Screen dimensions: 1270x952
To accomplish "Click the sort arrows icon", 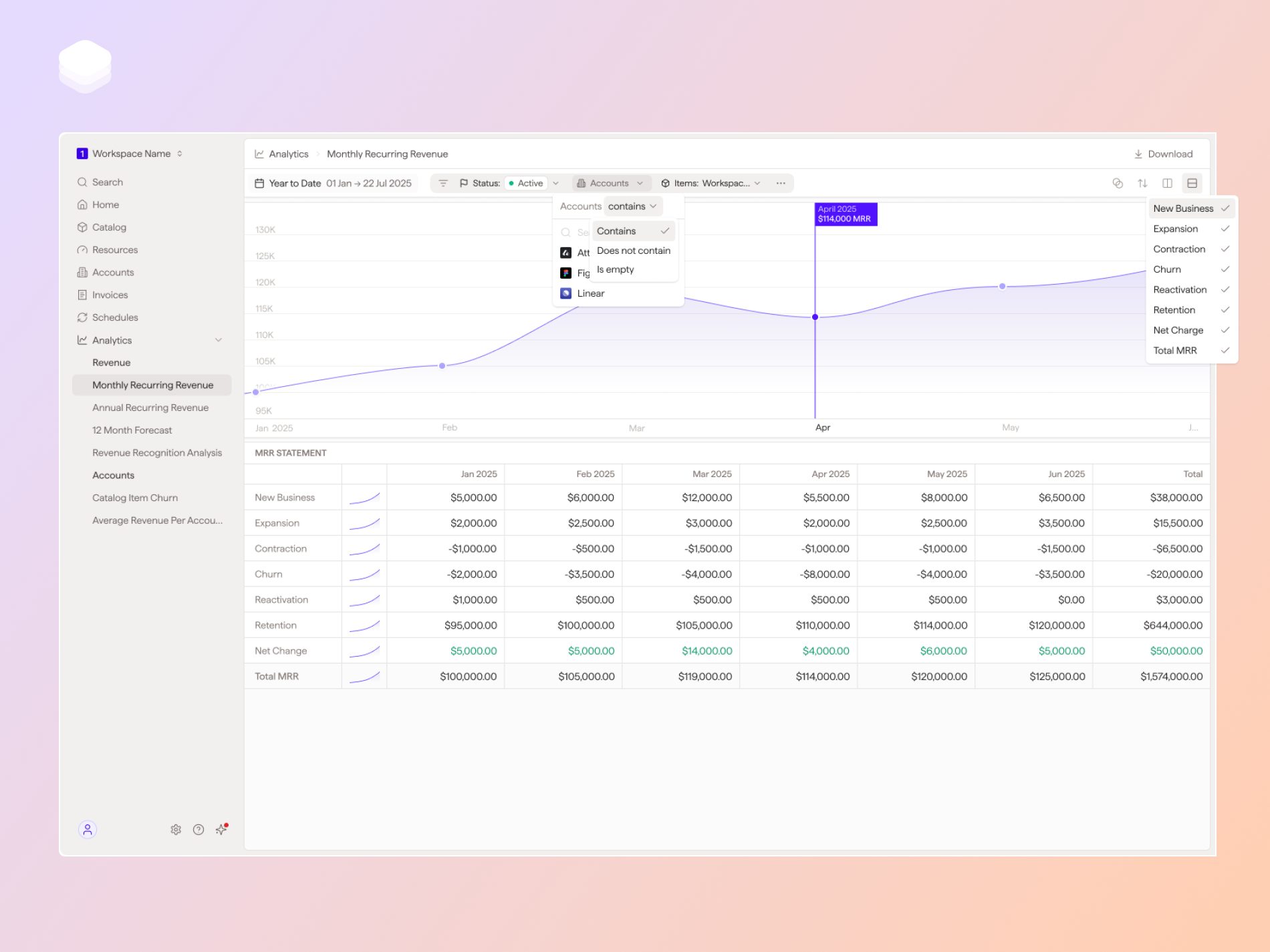I will 1142,183.
